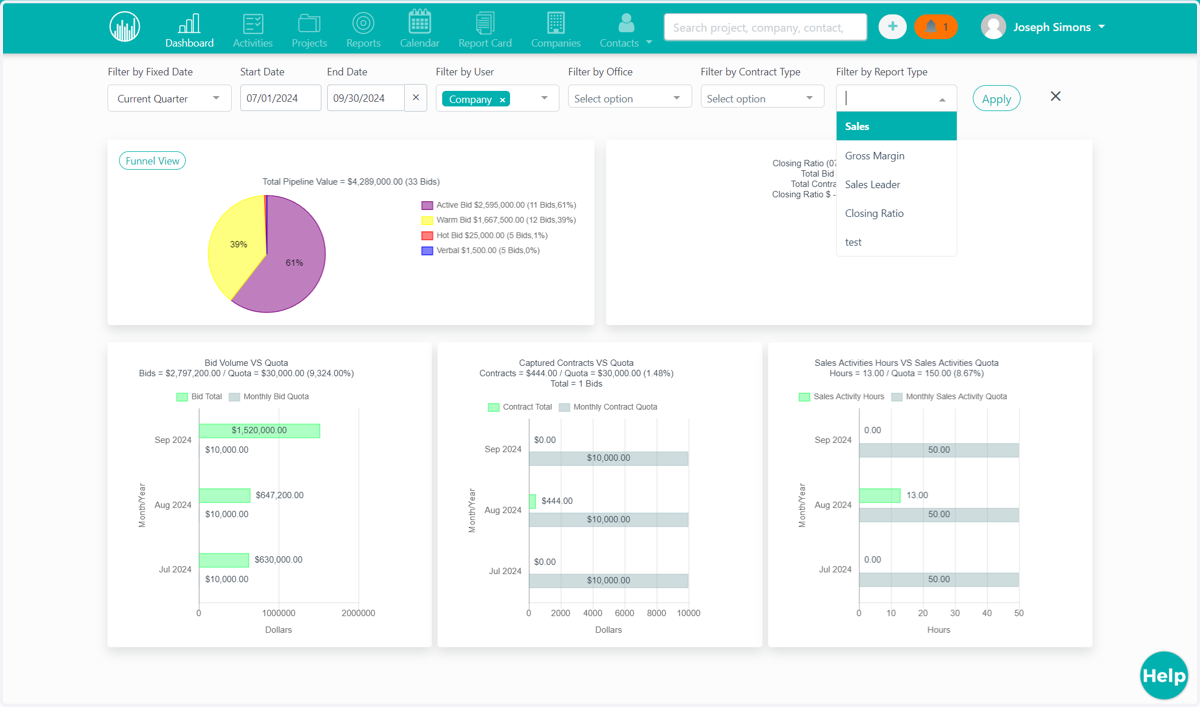The height and width of the screenshot is (707, 1200).
Task: Switch to Funnel View
Action: tap(152, 160)
